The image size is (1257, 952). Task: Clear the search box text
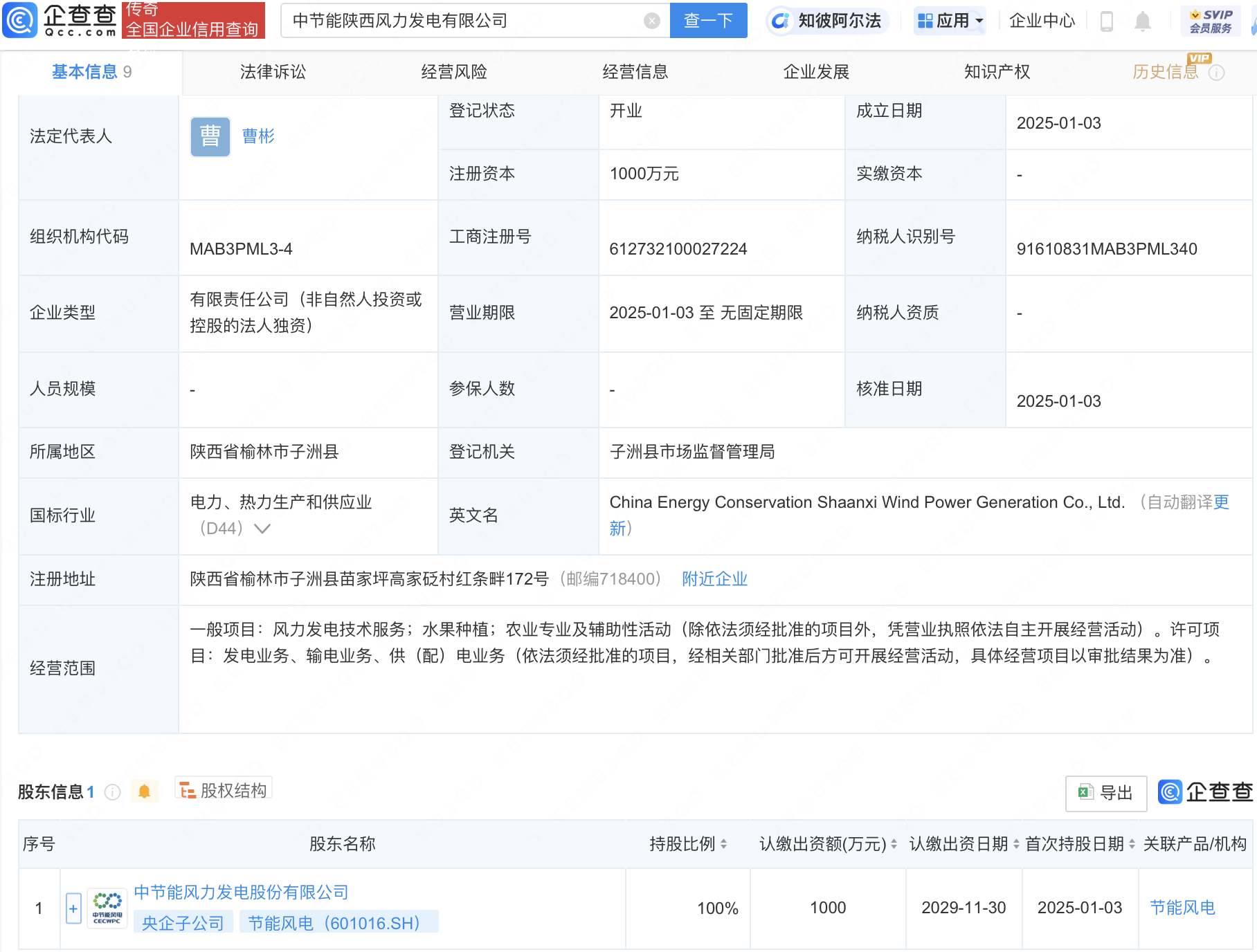pyautogui.click(x=651, y=21)
